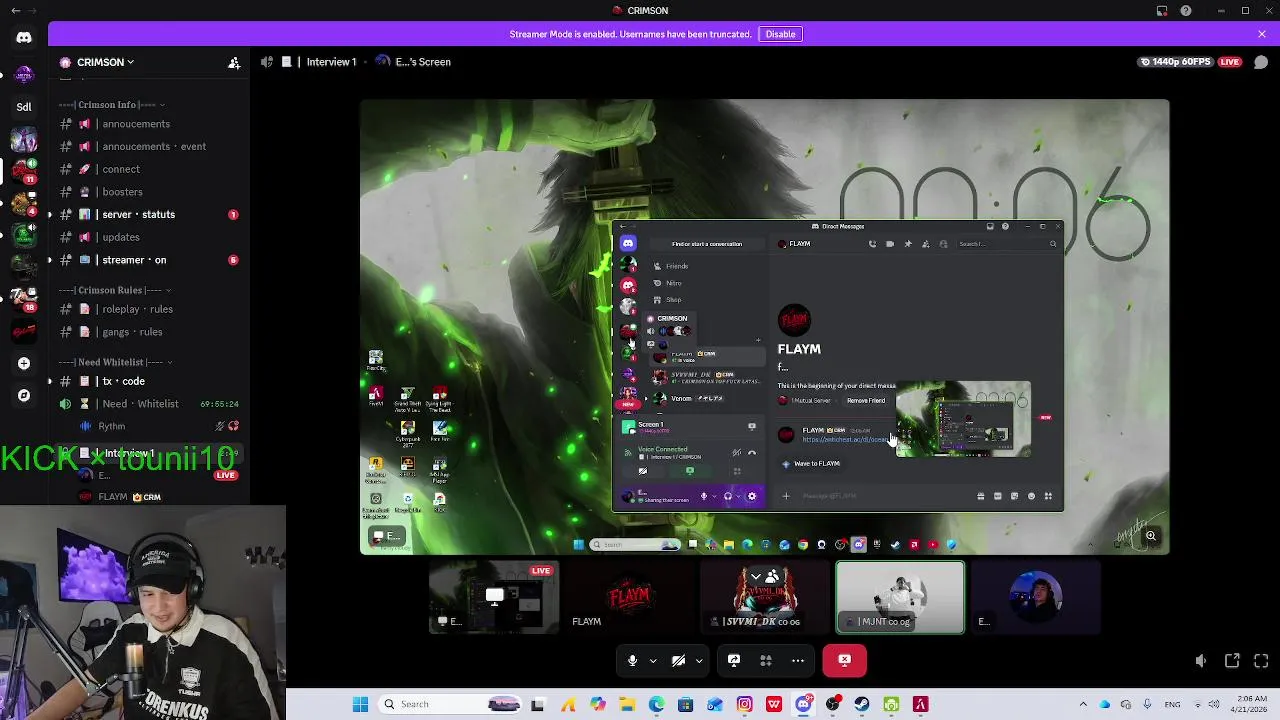Click Interview 1 channel title in header
The height and width of the screenshot is (720, 1280).
click(331, 62)
